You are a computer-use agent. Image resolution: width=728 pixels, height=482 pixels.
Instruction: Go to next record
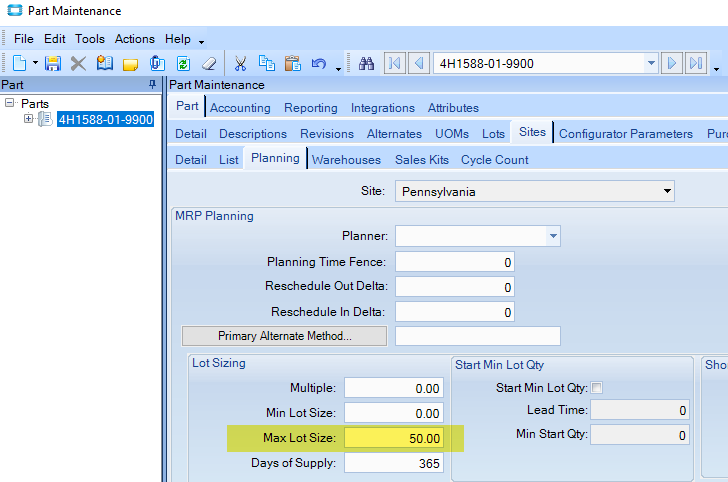point(671,63)
